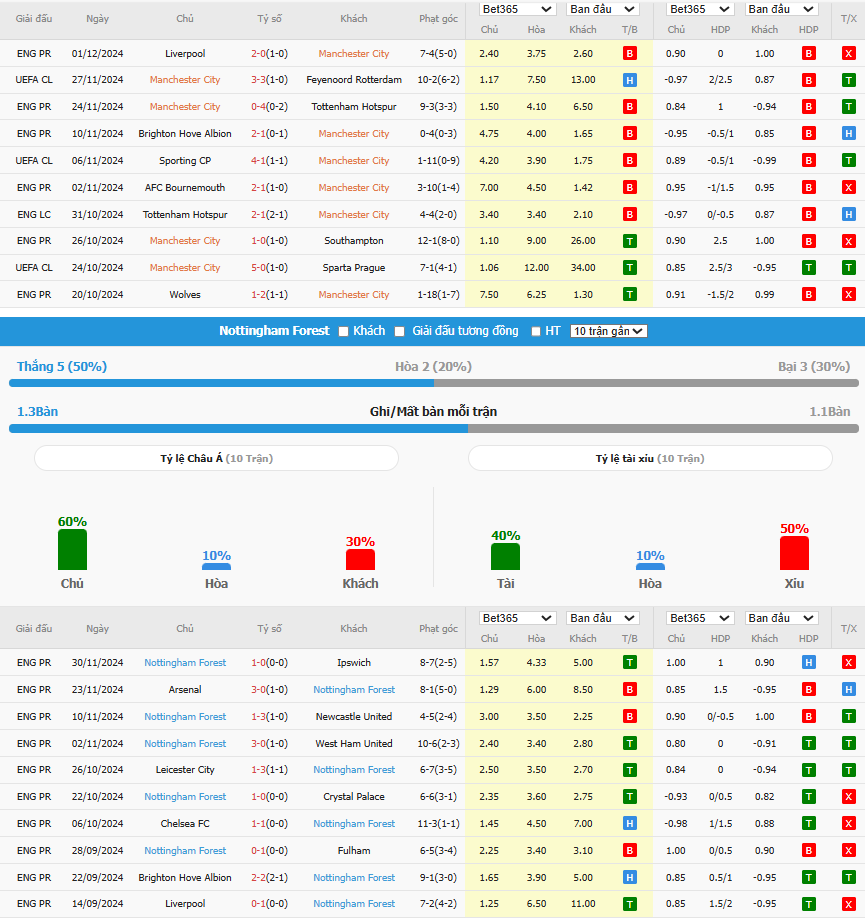Click the goals scored/conceded bar under Ghi/Mất bàn mỗi trận
This screenshot has height=920, width=865.
(434, 429)
